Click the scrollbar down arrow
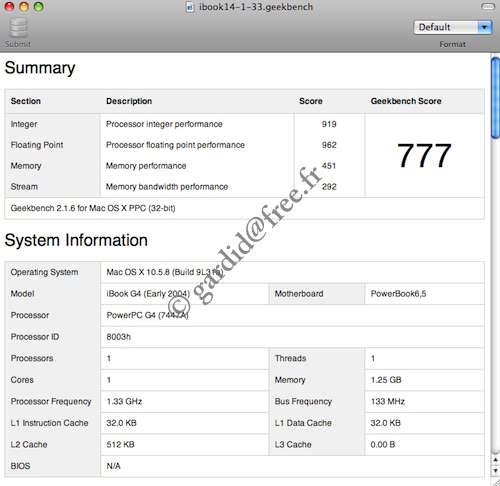This screenshot has width=500, height=486. click(495, 470)
